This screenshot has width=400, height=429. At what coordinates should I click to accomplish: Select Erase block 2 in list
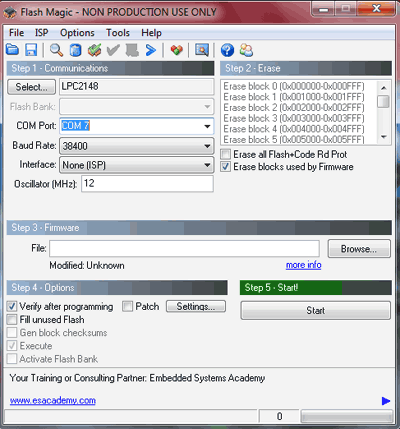(x=294, y=108)
